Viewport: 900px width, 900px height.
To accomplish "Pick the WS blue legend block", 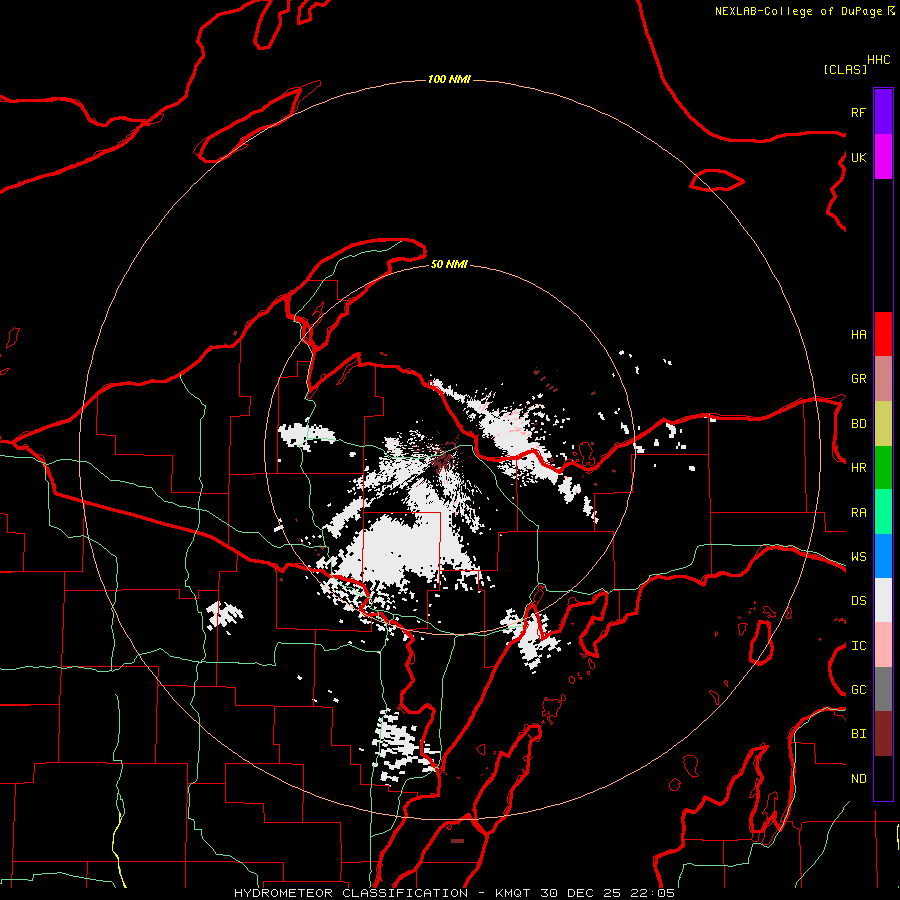I will (883, 556).
